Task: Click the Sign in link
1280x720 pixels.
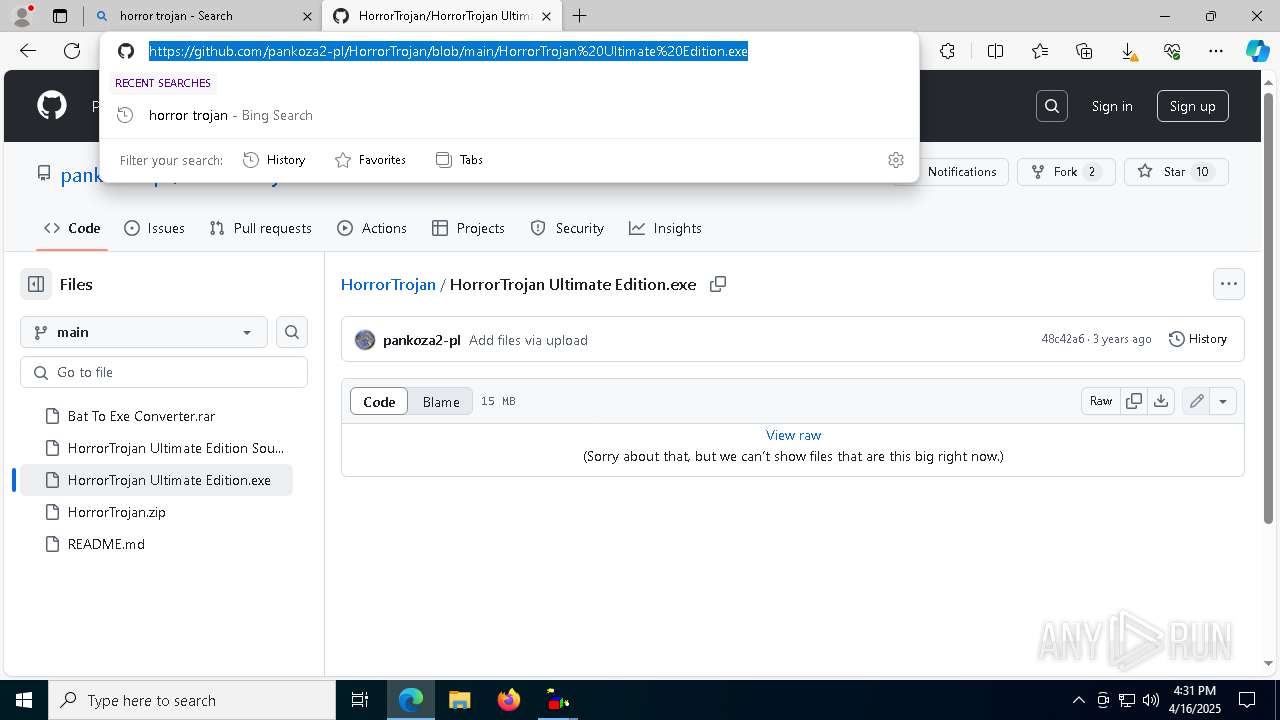Action: (1112, 106)
